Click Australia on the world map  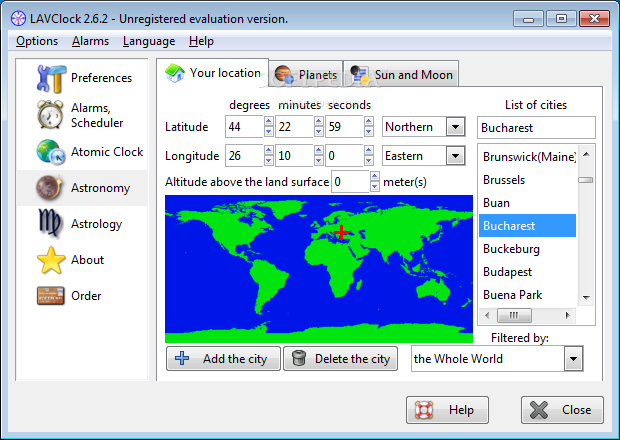(434, 291)
